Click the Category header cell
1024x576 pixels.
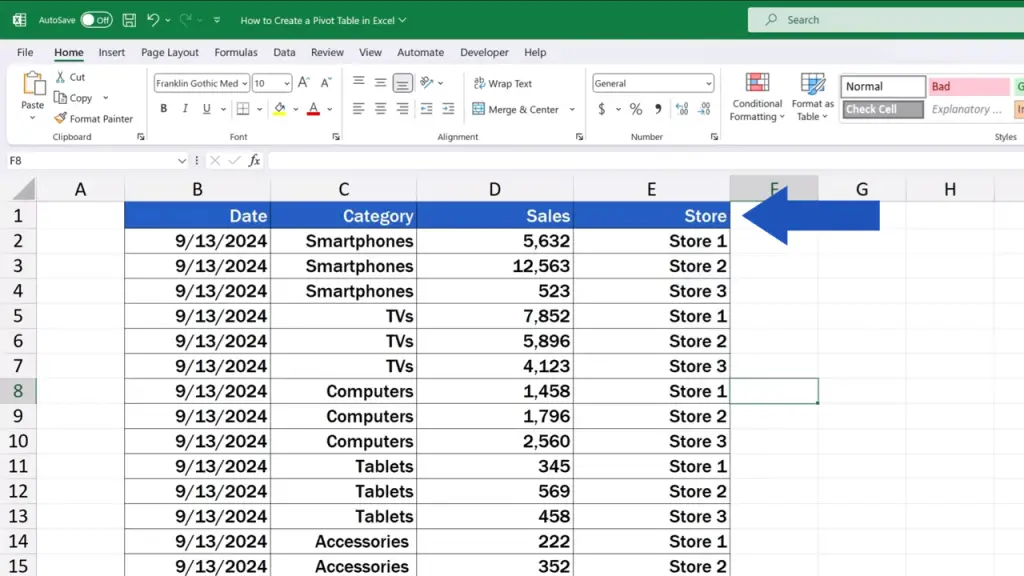pyautogui.click(x=344, y=216)
